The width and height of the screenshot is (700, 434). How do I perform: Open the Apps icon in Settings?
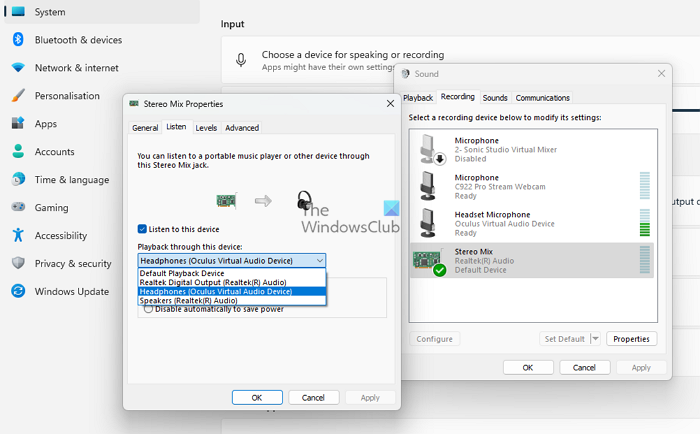18,123
